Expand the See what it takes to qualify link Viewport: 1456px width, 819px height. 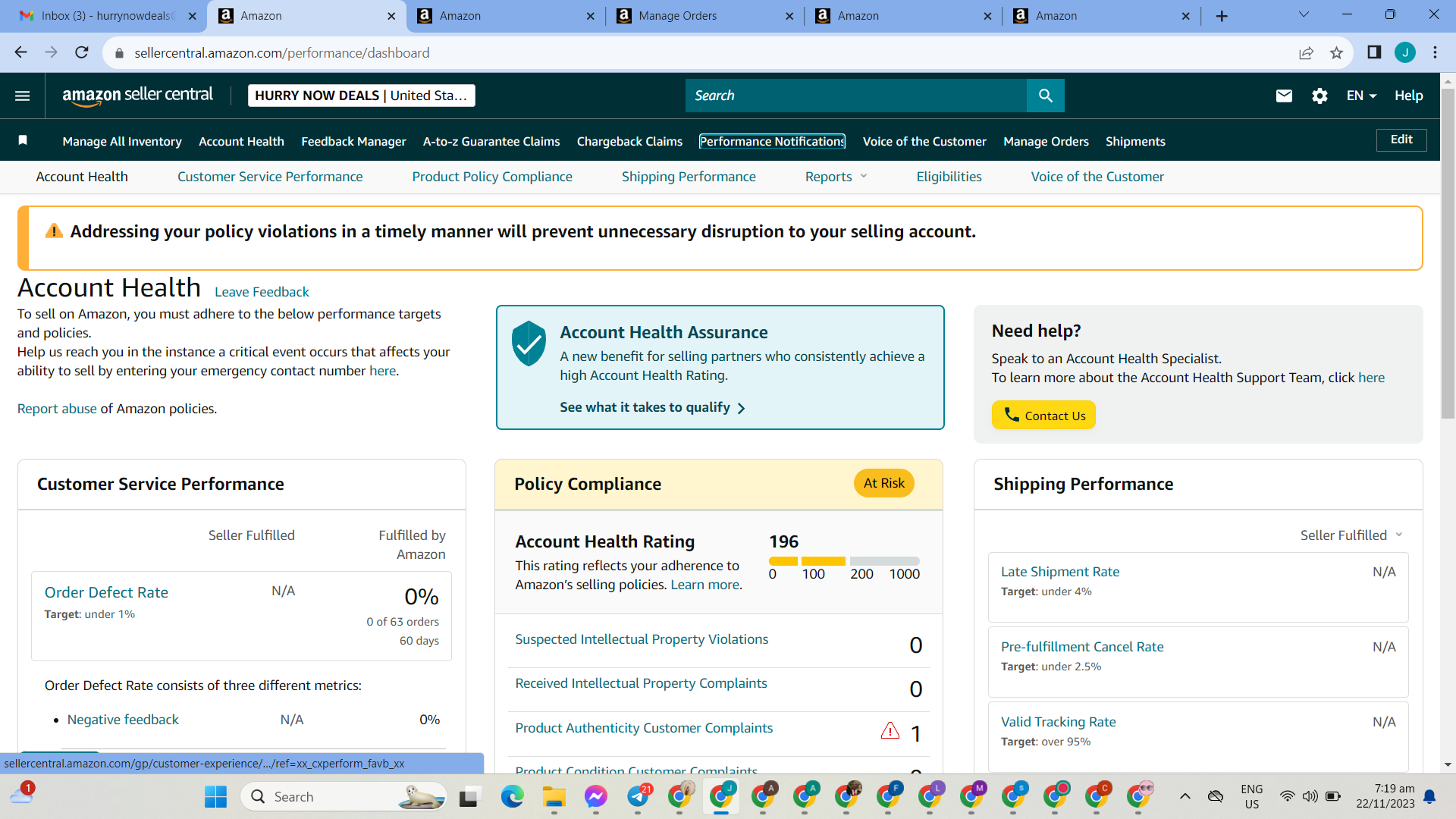(x=652, y=408)
